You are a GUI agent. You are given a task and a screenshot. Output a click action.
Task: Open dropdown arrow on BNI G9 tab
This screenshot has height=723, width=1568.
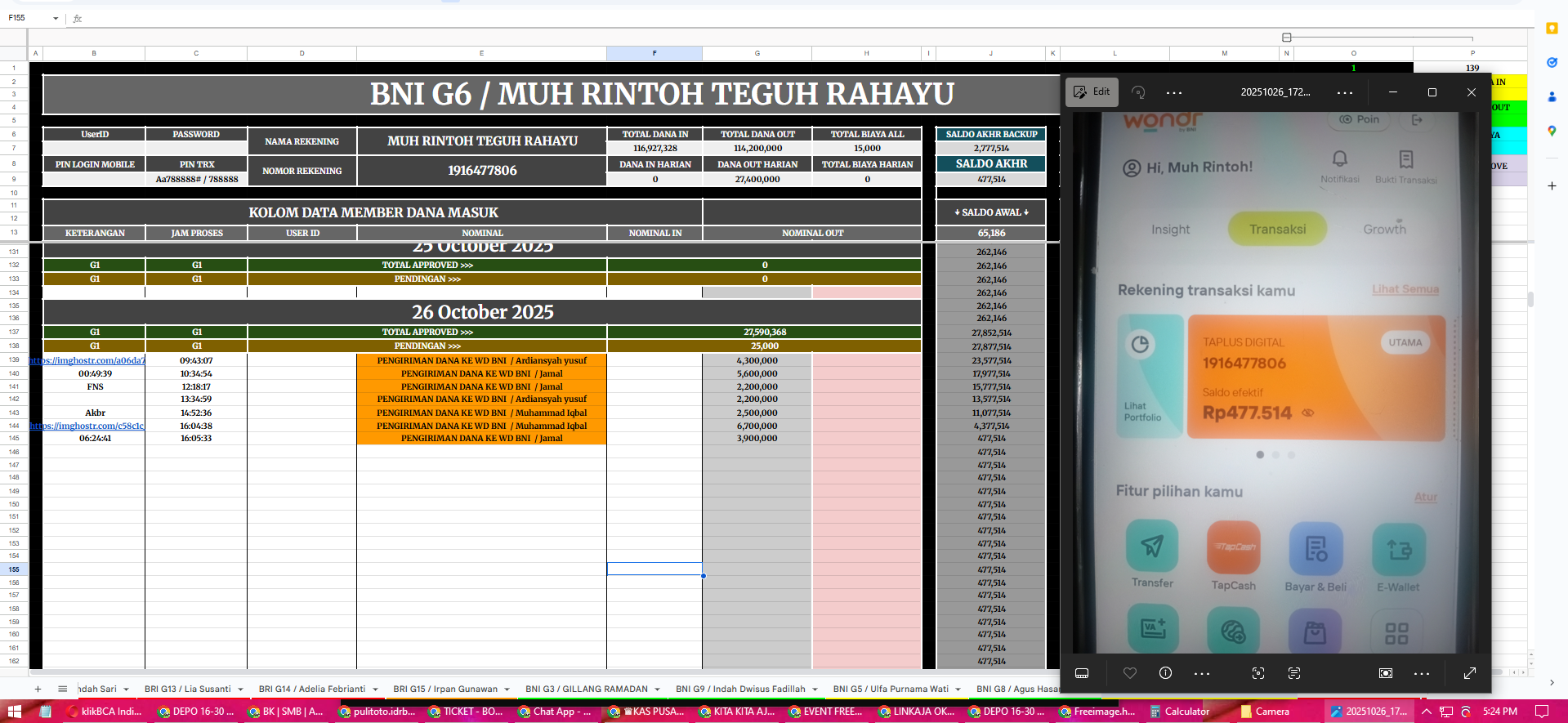click(815, 690)
